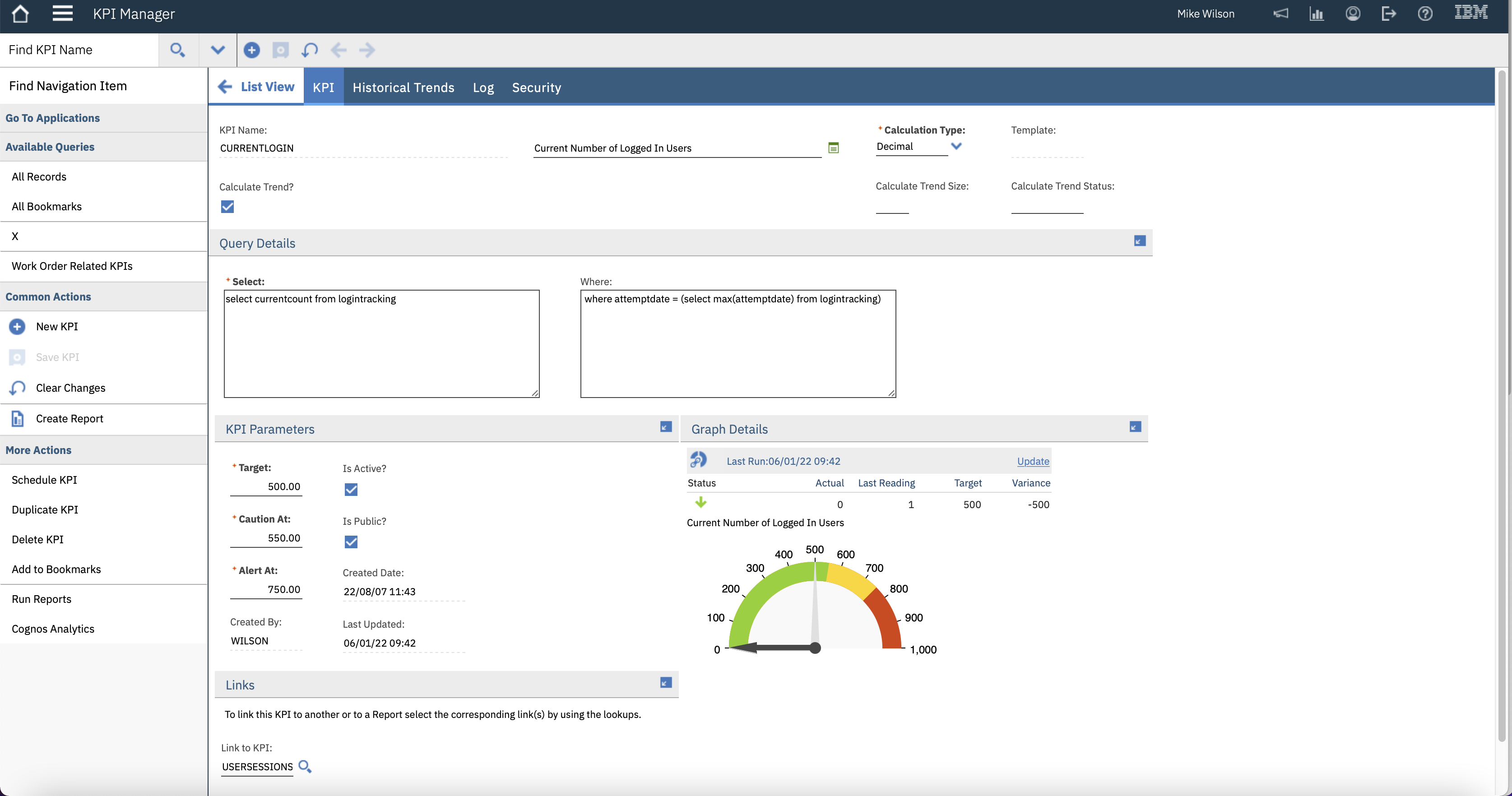
Task: Click the New KPI plus toolbar icon
Action: click(252, 50)
